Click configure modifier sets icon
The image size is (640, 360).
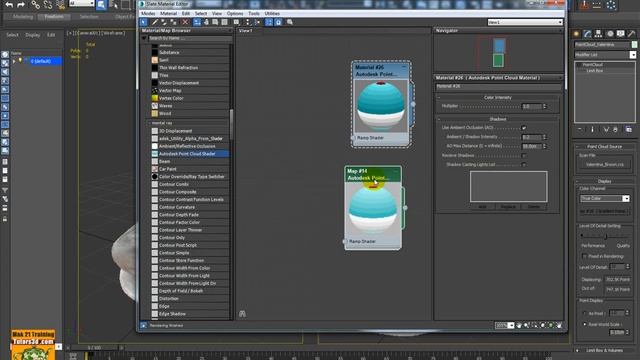point(629,129)
